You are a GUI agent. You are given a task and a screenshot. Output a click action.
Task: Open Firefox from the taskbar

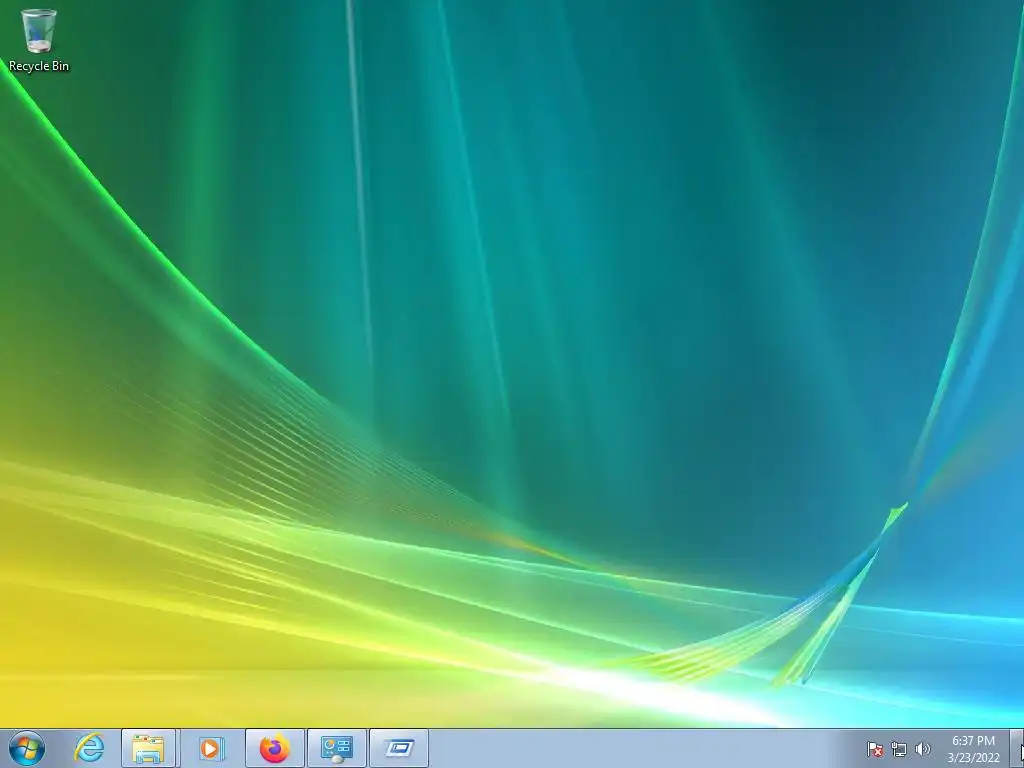pos(275,748)
